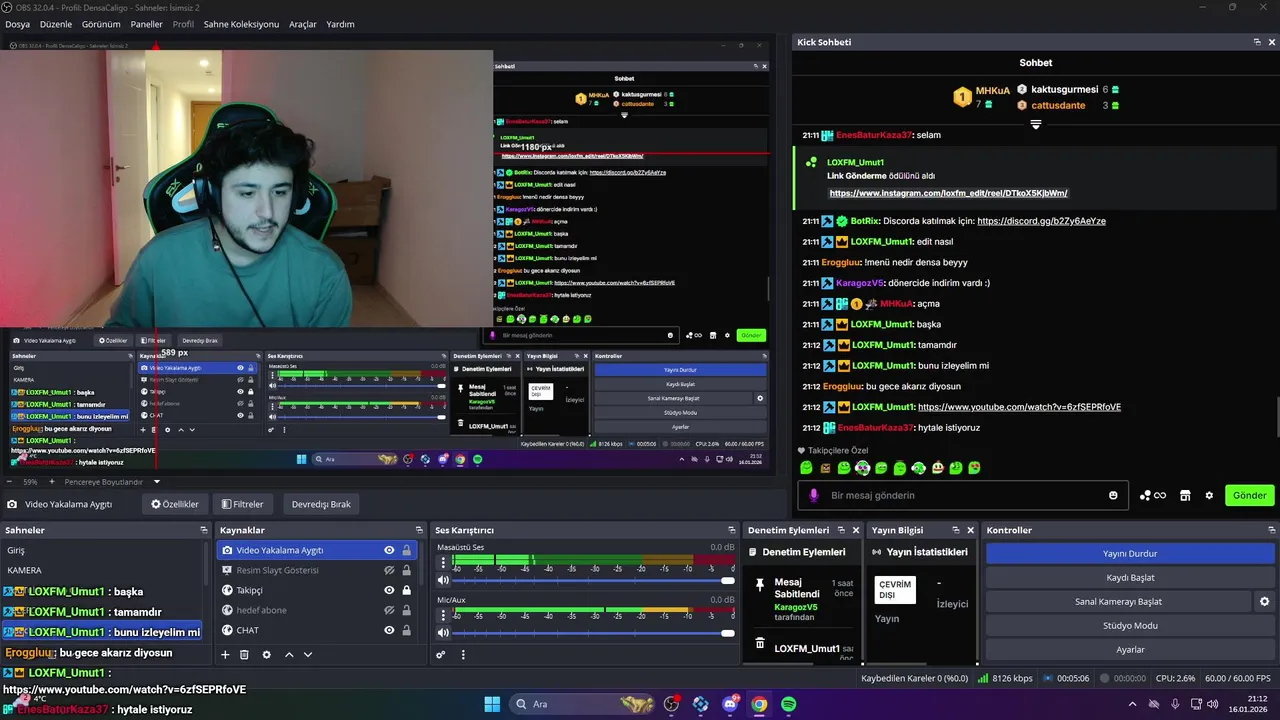The width and height of the screenshot is (1280, 720).
Task: Float the Kick Sohbeti dock panel
Action: click(1257, 42)
